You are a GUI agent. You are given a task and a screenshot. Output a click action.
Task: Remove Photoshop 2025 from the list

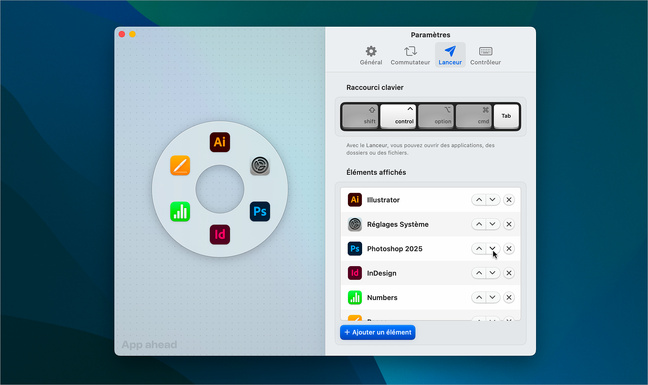coord(509,249)
